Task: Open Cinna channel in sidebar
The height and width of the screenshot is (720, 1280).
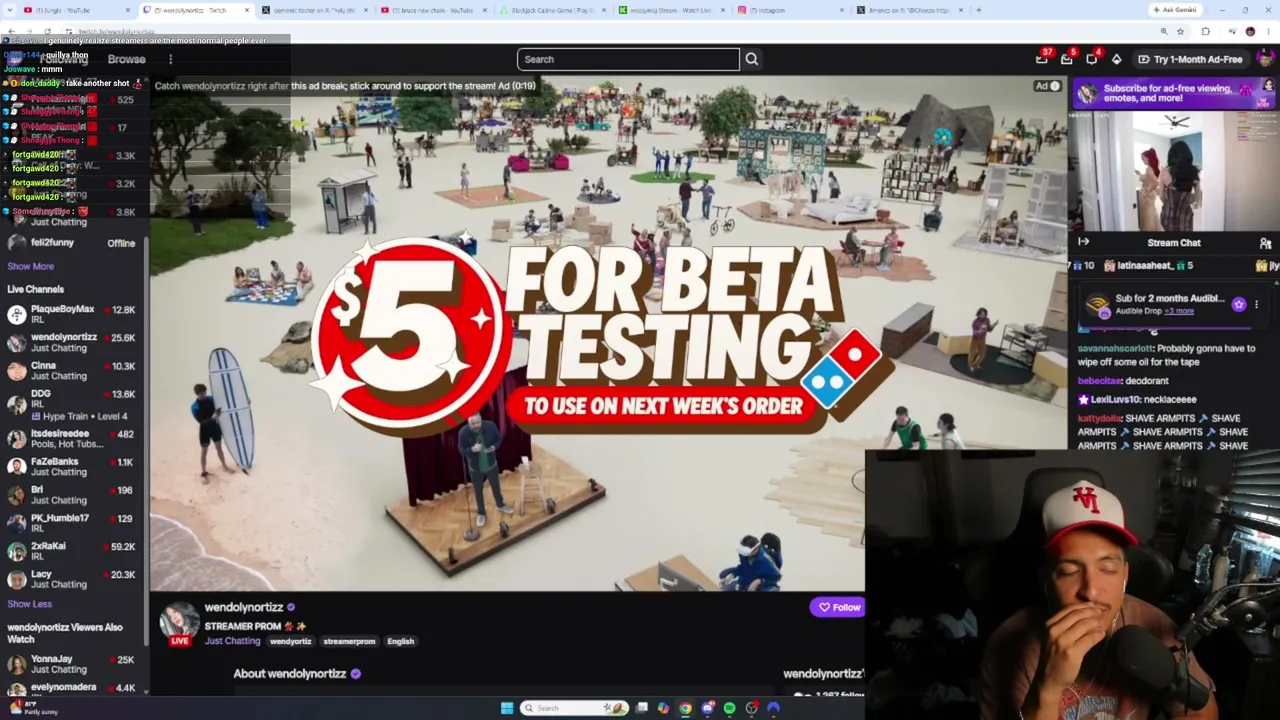Action: click(x=74, y=371)
